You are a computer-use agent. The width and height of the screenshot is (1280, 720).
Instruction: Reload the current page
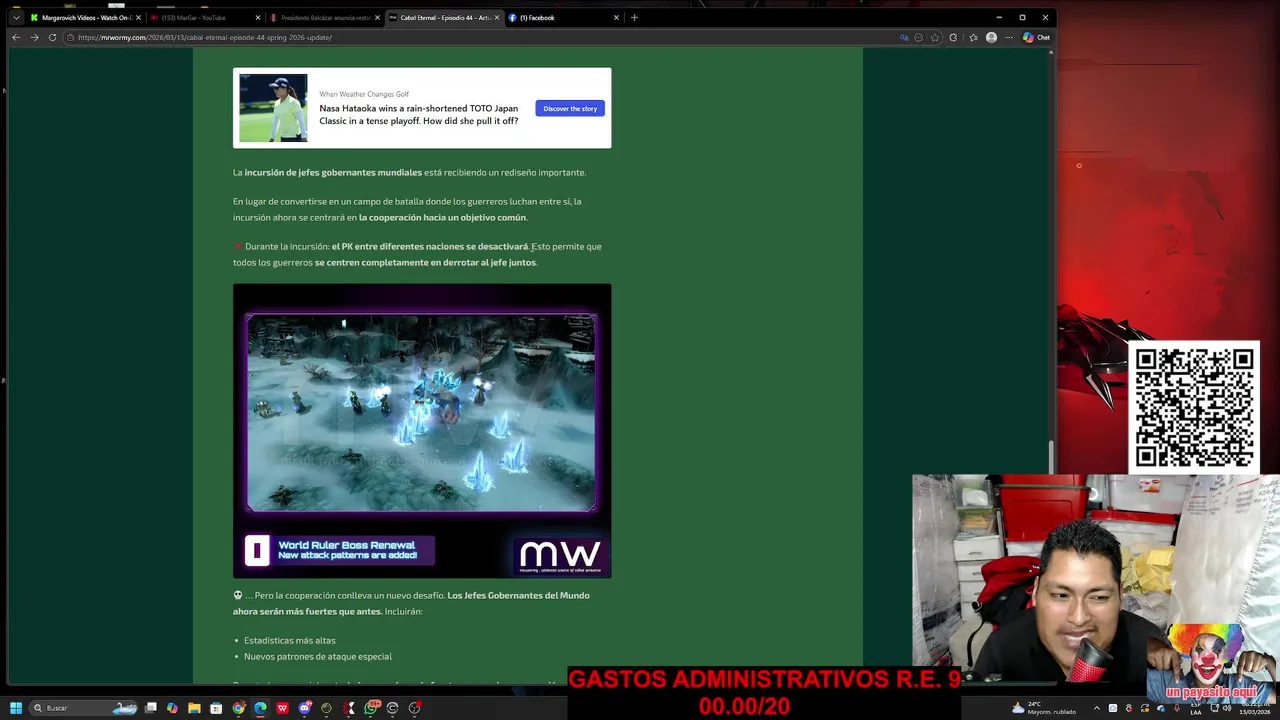52,37
